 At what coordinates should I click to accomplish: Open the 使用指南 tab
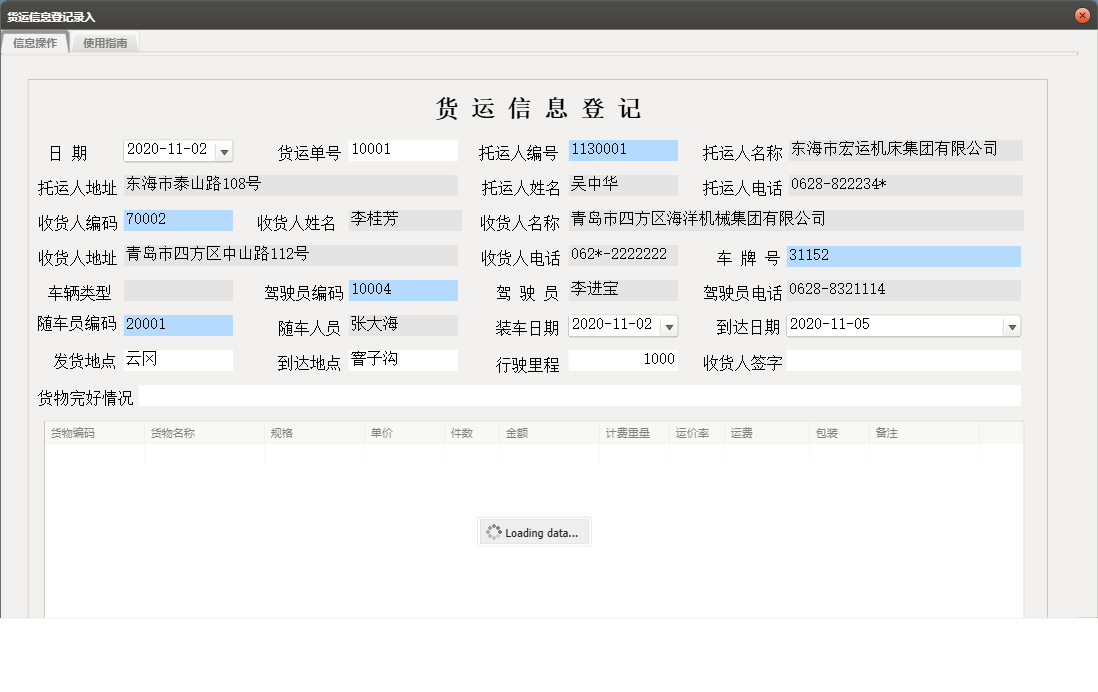[x=105, y=43]
